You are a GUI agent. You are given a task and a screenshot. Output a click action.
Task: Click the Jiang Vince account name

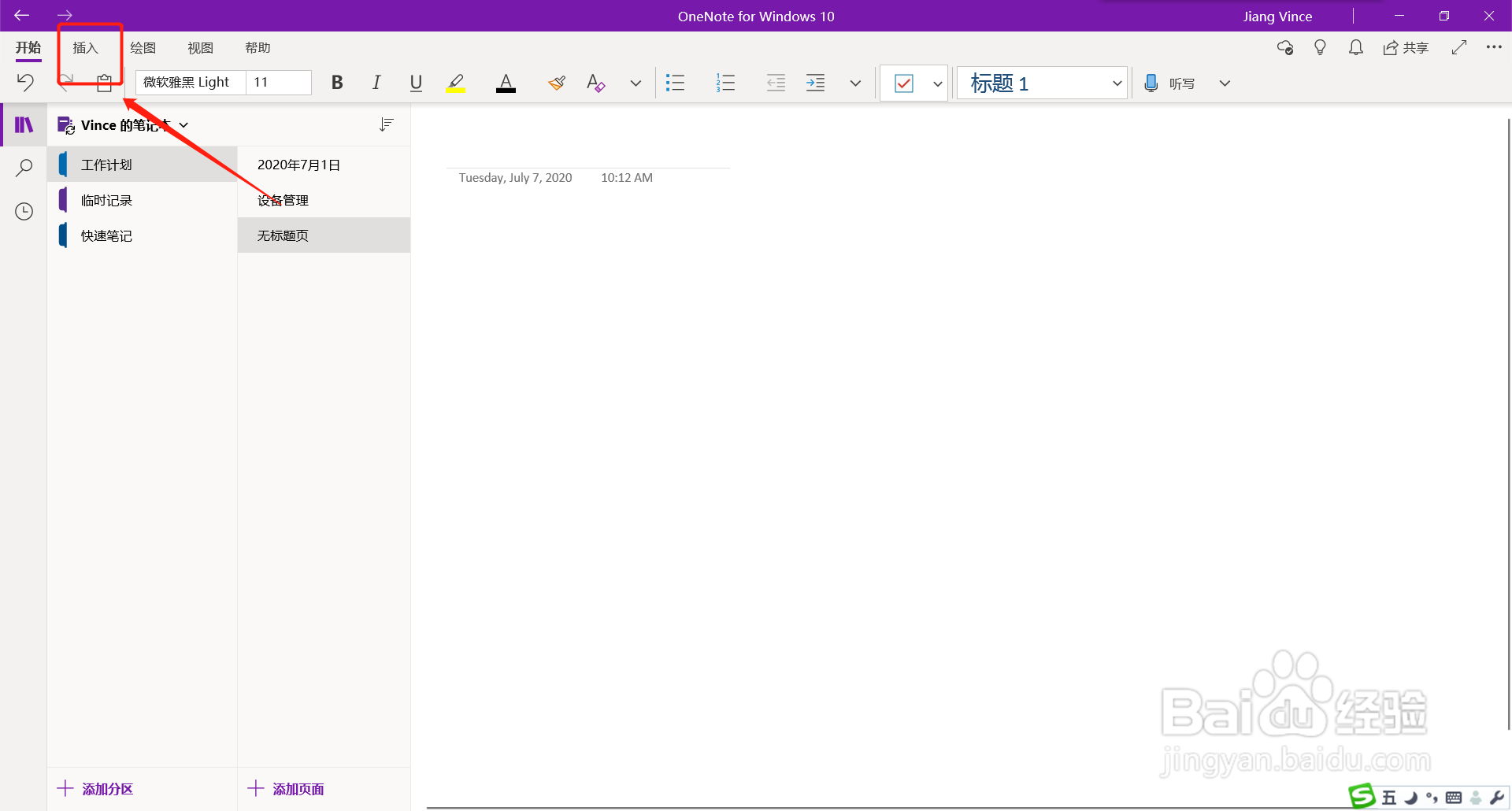pos(1277,17)
